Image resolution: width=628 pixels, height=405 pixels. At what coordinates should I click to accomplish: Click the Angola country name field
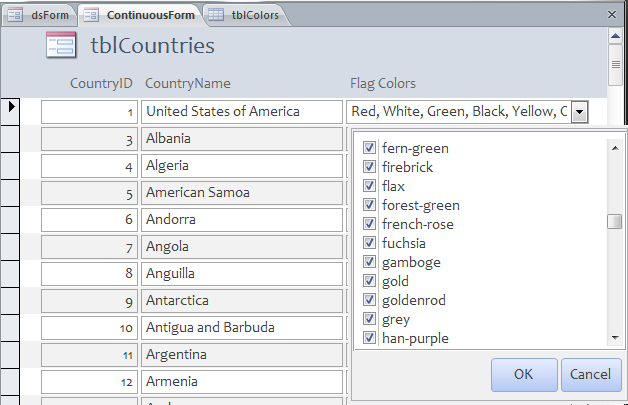242,247
